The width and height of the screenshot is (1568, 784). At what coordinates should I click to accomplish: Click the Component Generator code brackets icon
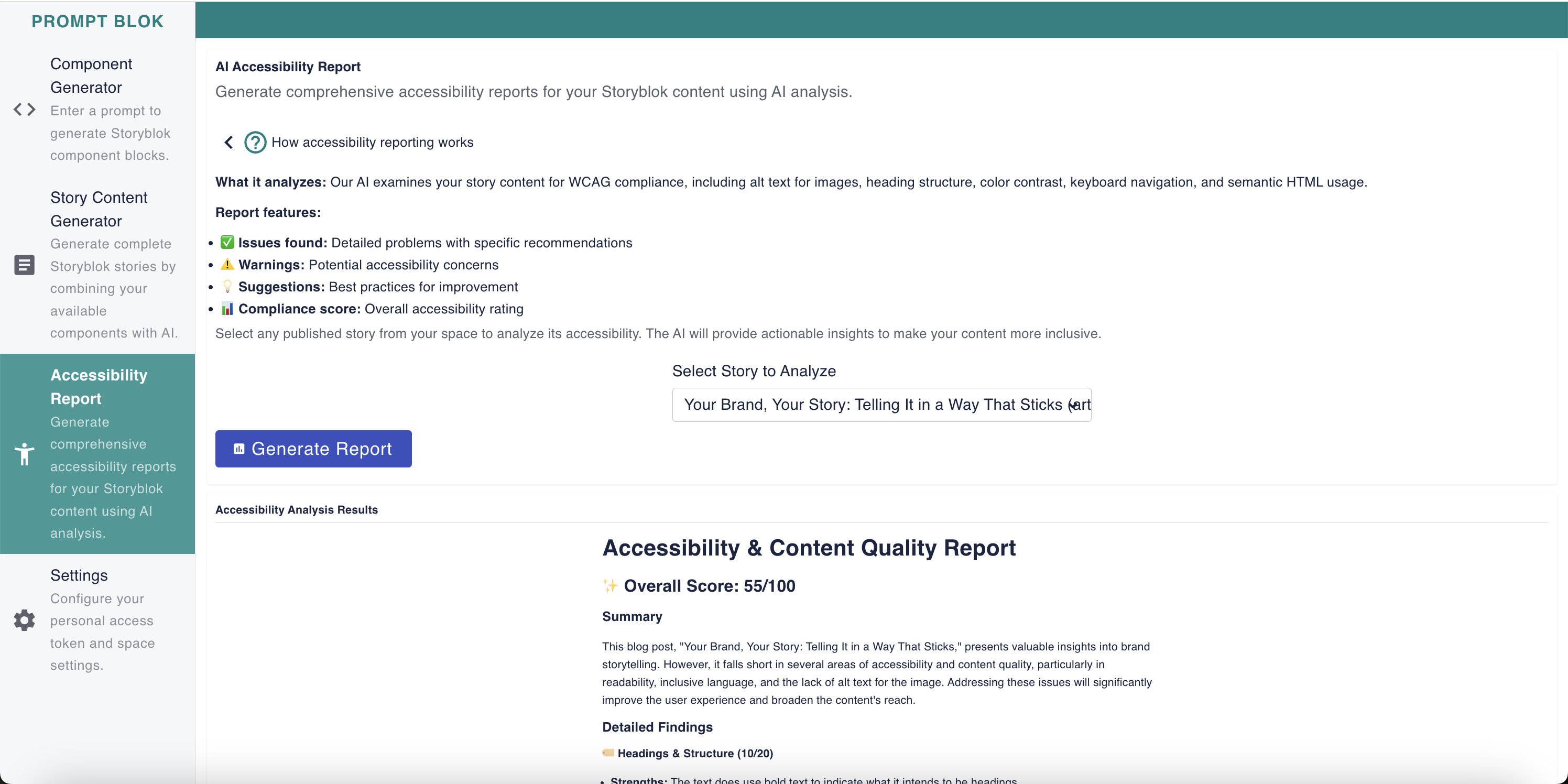pyautogui.click(x=24, y=110)
